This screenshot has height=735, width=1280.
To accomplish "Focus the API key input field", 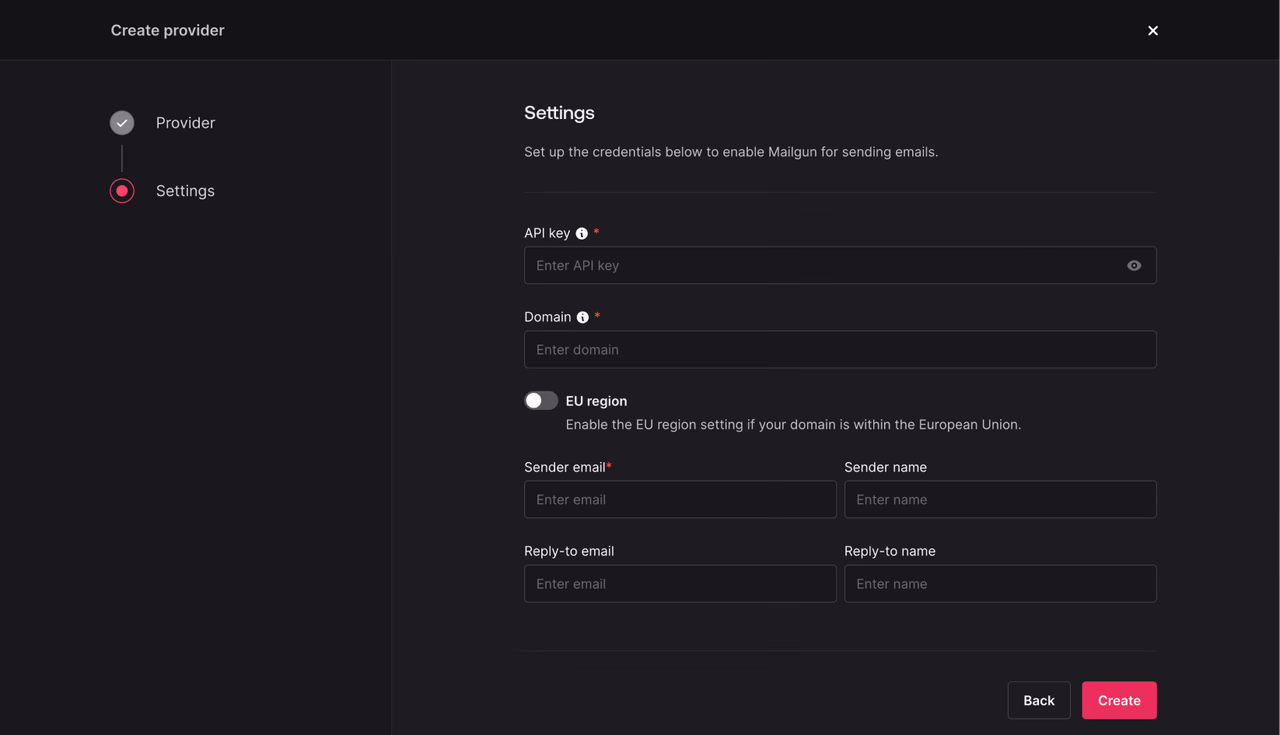I will point(840,265).
